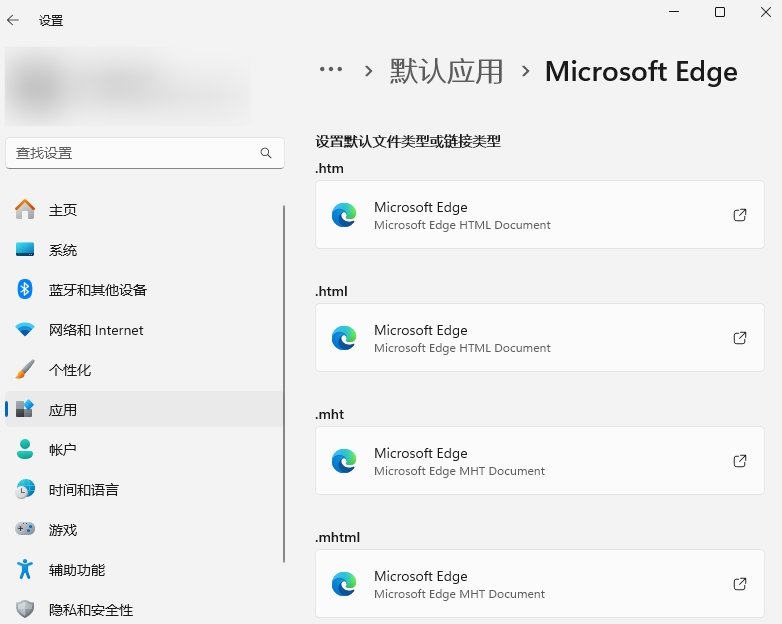Go back to 默认应用 breadcrumb
The width and height of the screenshot is (782, 624).
click(x=446, y=71)
